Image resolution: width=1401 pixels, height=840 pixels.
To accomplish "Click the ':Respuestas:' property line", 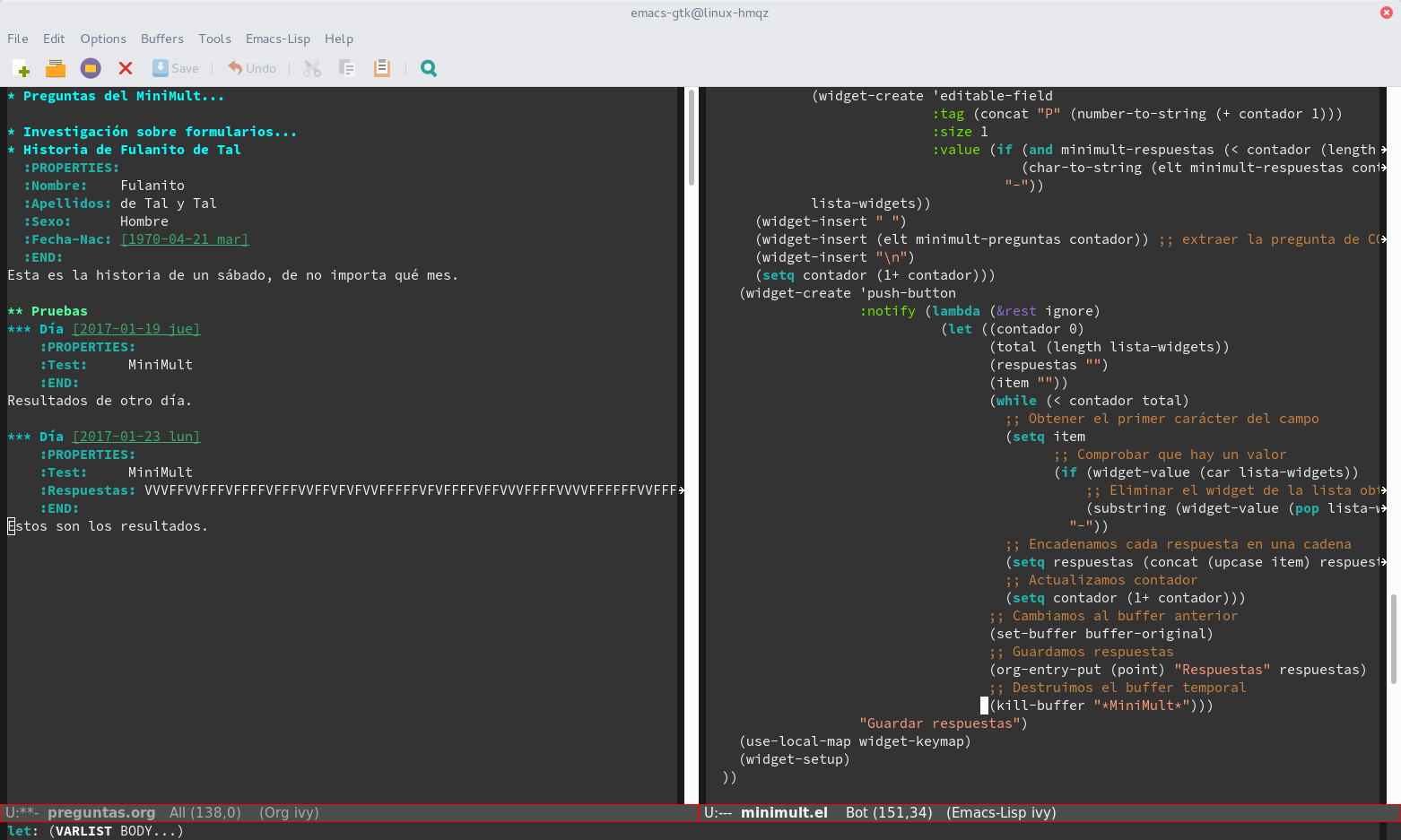I will pyautogui.click(x=359, y=490).
